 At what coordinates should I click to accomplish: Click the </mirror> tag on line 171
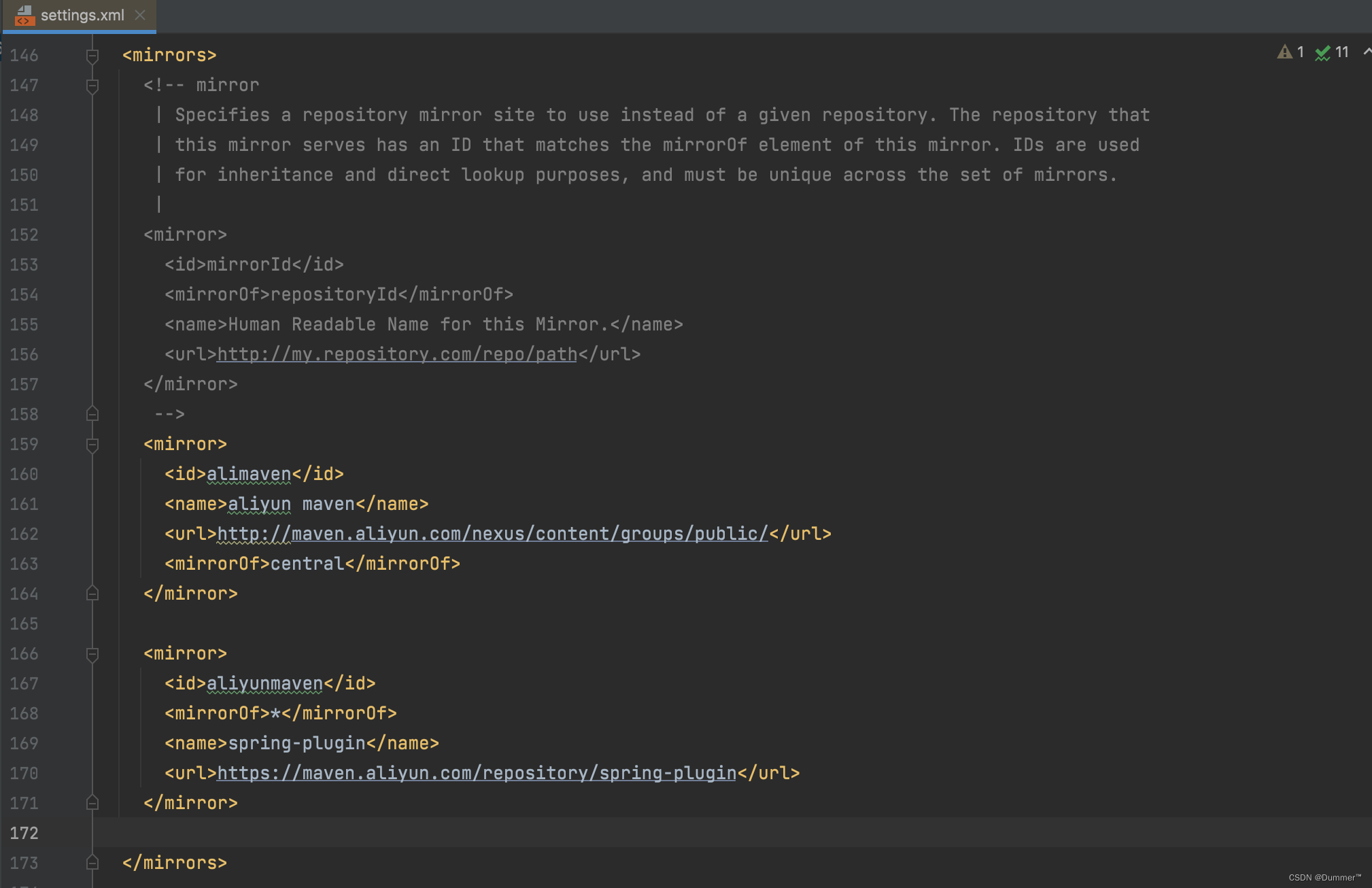click(x=190, y=803)
